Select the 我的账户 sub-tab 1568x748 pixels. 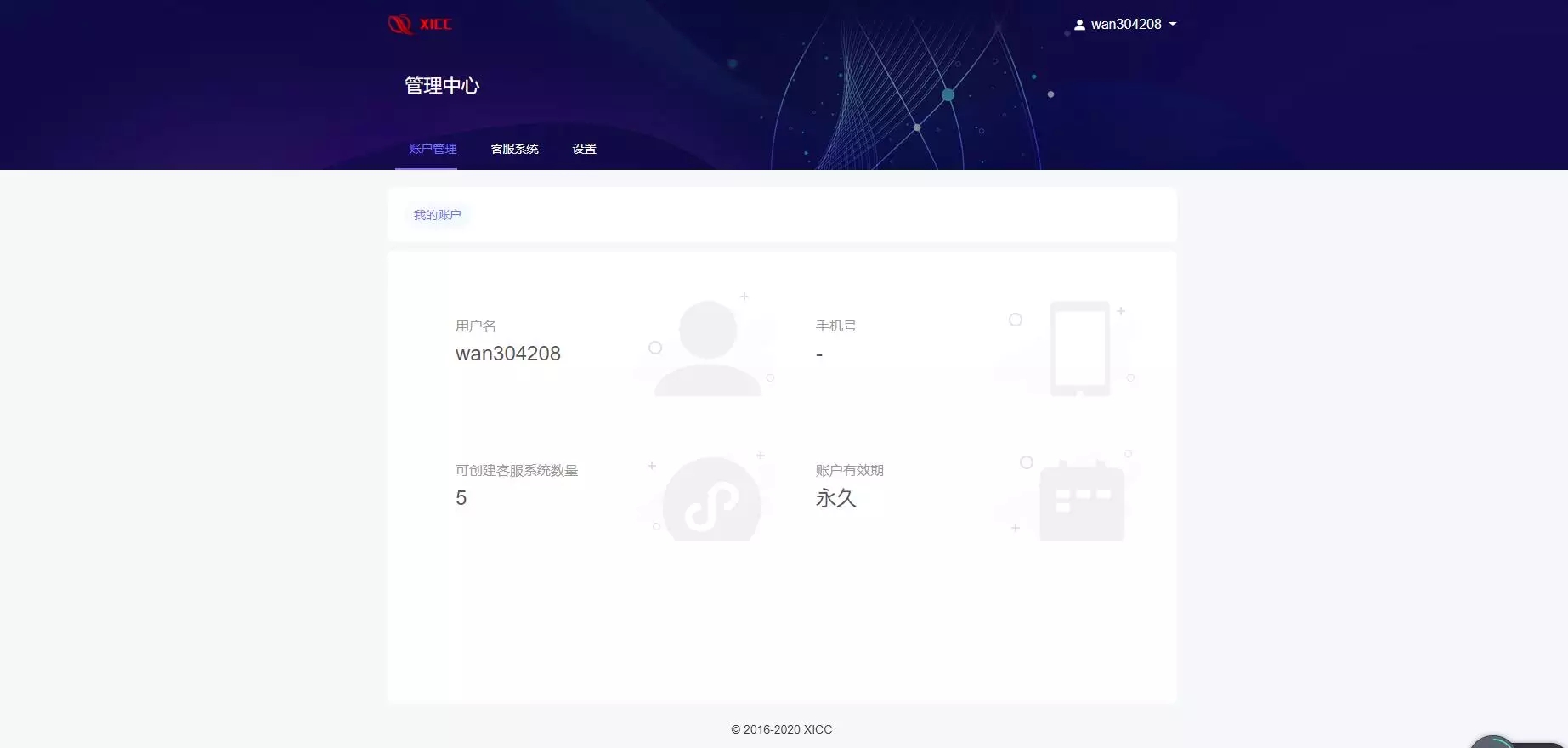437,215
